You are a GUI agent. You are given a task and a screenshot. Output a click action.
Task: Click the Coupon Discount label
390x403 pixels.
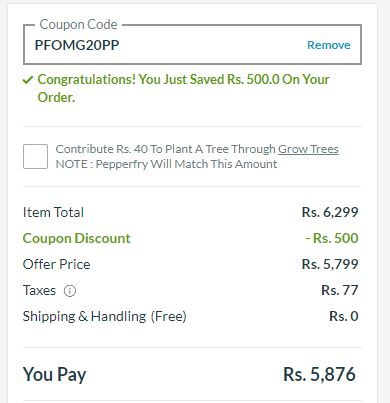tap(77, 238)
